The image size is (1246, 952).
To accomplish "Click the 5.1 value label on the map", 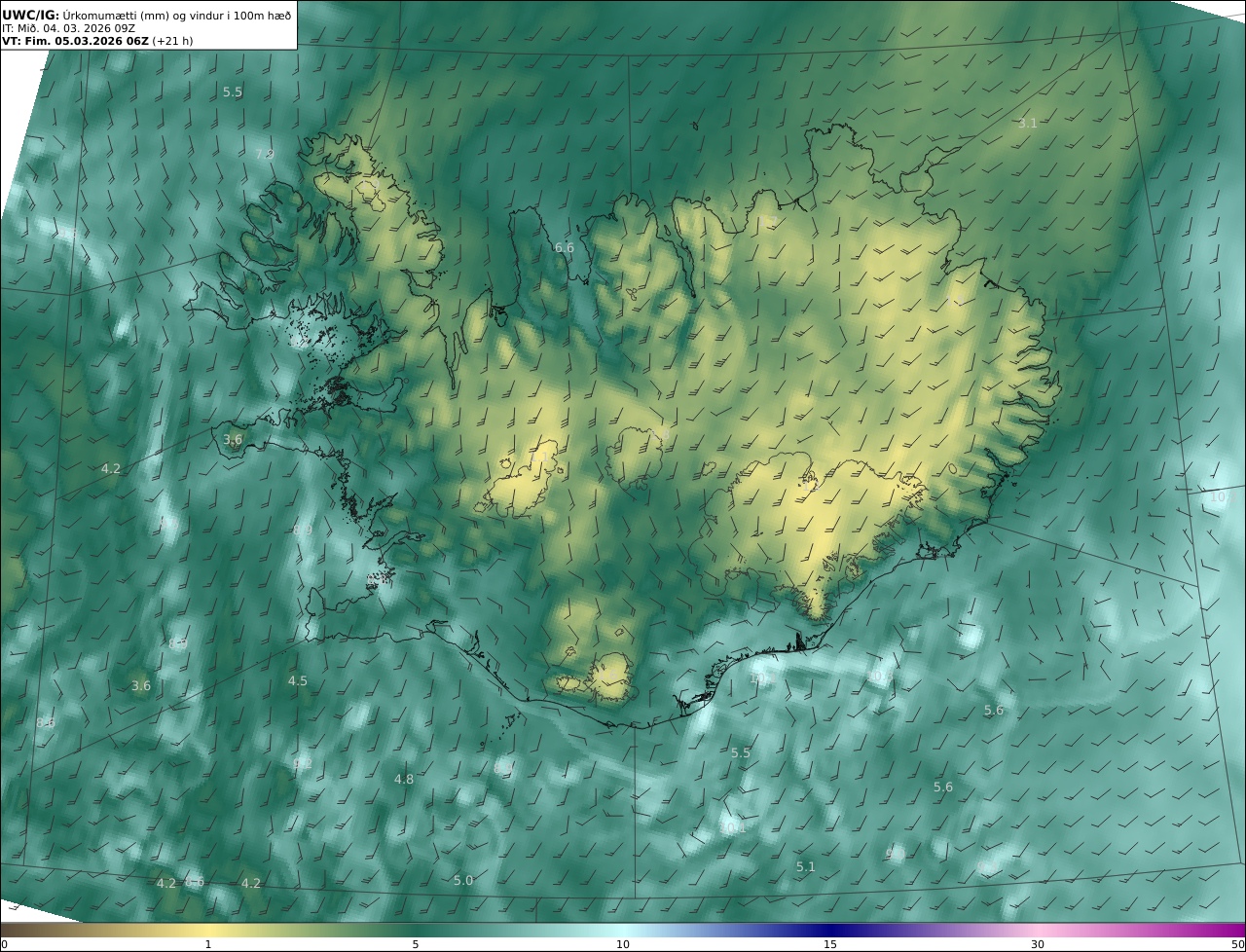I will click(806, 866).
